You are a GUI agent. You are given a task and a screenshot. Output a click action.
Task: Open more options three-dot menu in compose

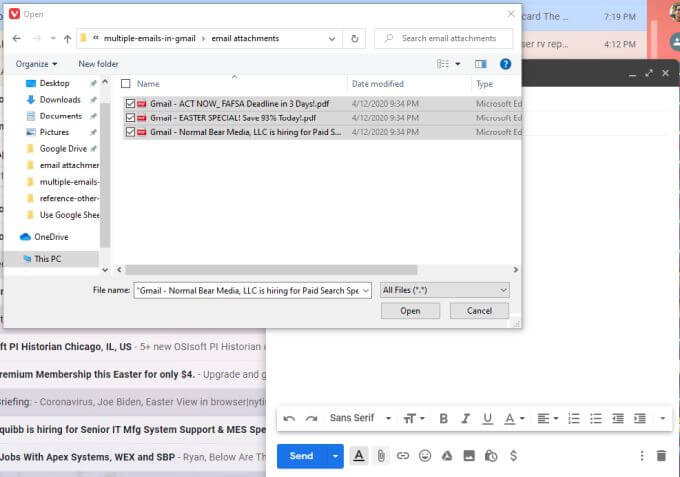click(642, 456)
